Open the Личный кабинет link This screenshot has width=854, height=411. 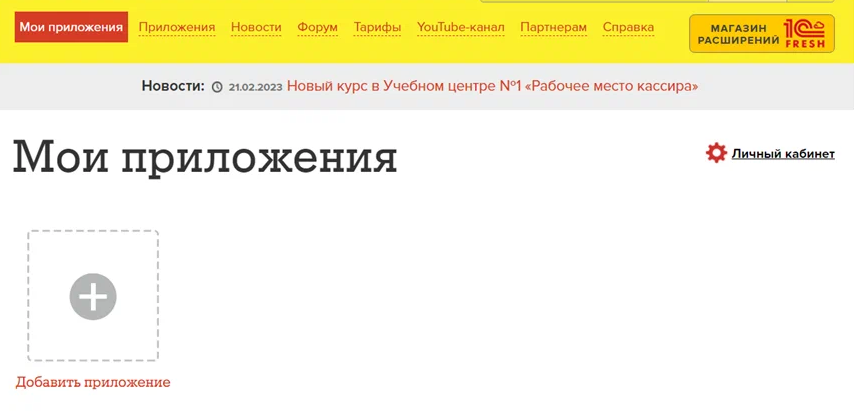point(783,154)
